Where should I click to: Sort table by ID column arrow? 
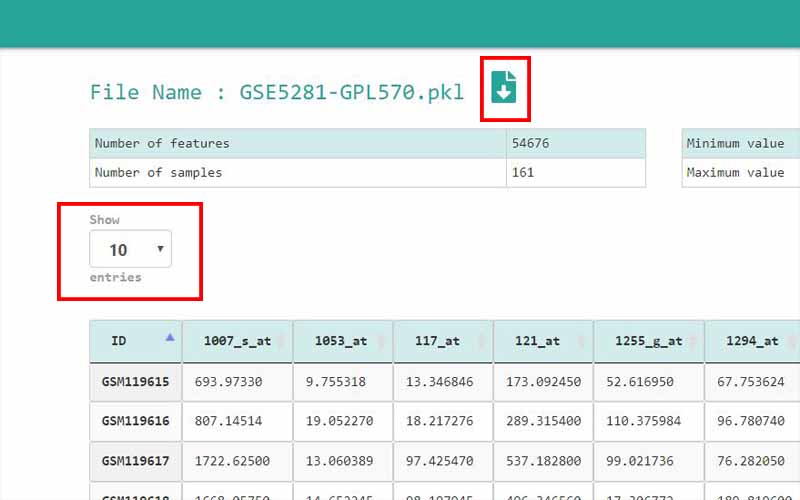[170, 338]
